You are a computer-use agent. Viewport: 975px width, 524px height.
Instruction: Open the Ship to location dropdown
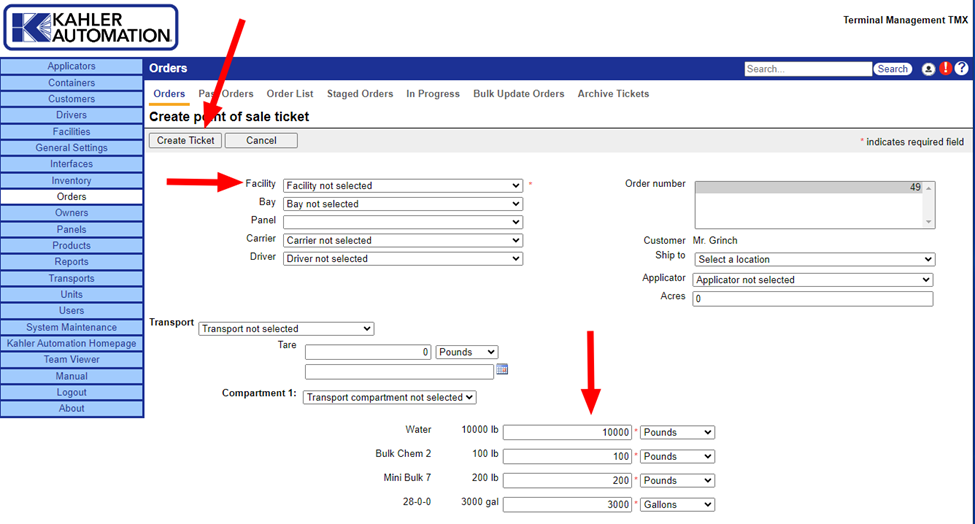[x=812, y=259]
